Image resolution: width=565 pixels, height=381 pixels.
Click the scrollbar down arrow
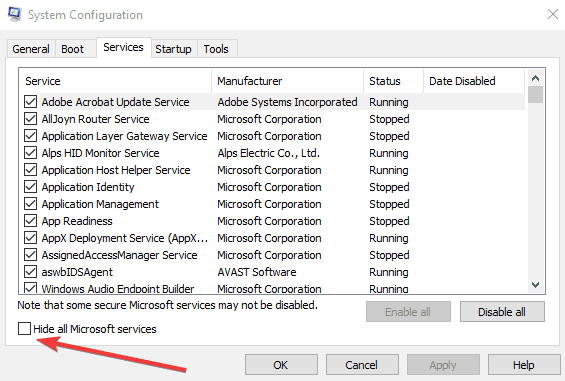click(x=535, y=285)
